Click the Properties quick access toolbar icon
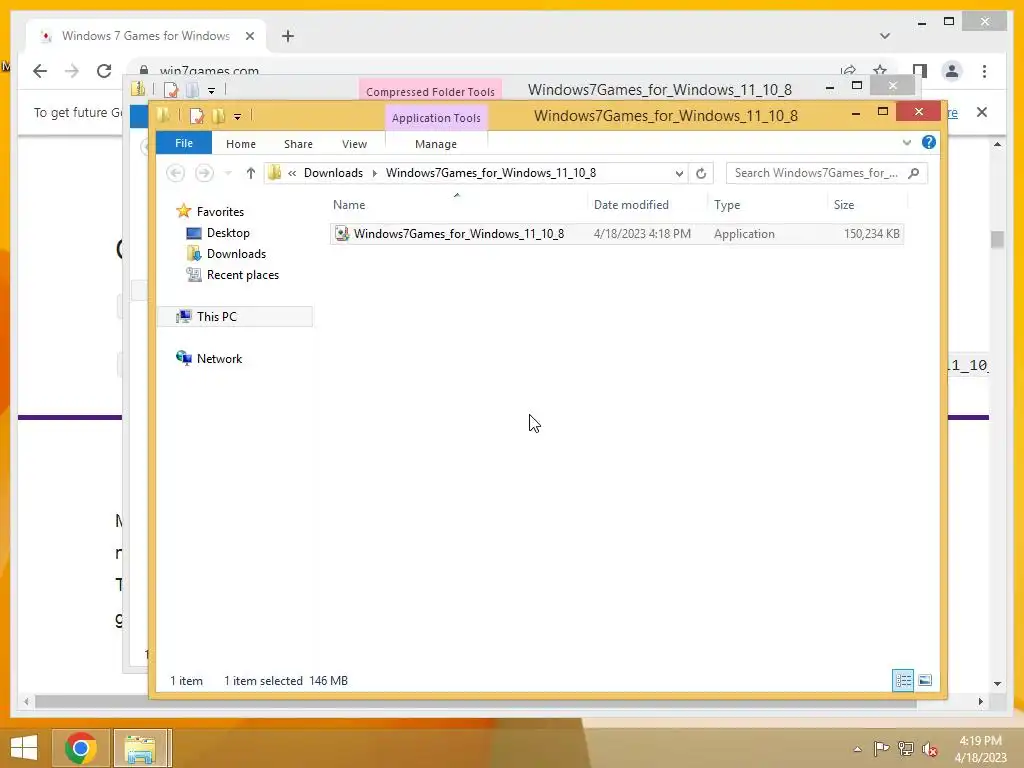Screen dimensions: 1024x768 [196, 116]
